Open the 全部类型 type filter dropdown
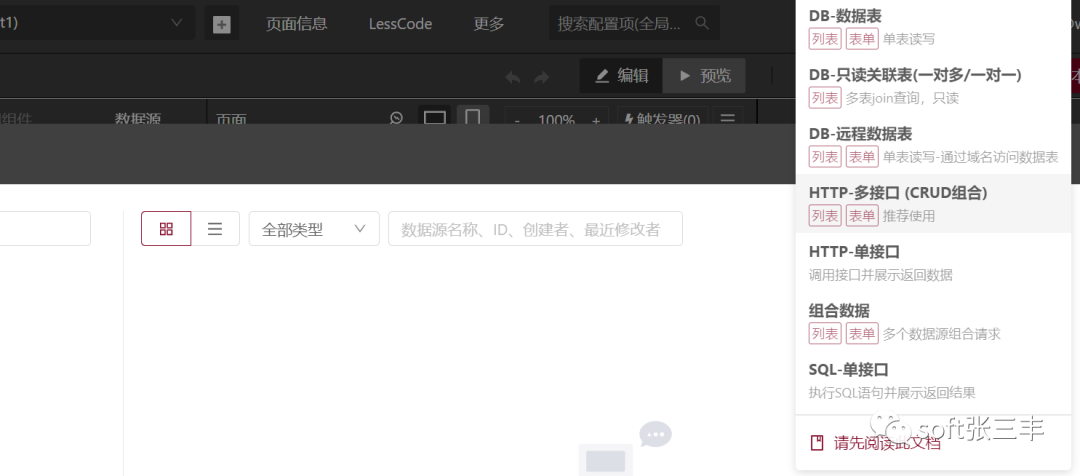1080x476 pixels. (x=314, y=229)
